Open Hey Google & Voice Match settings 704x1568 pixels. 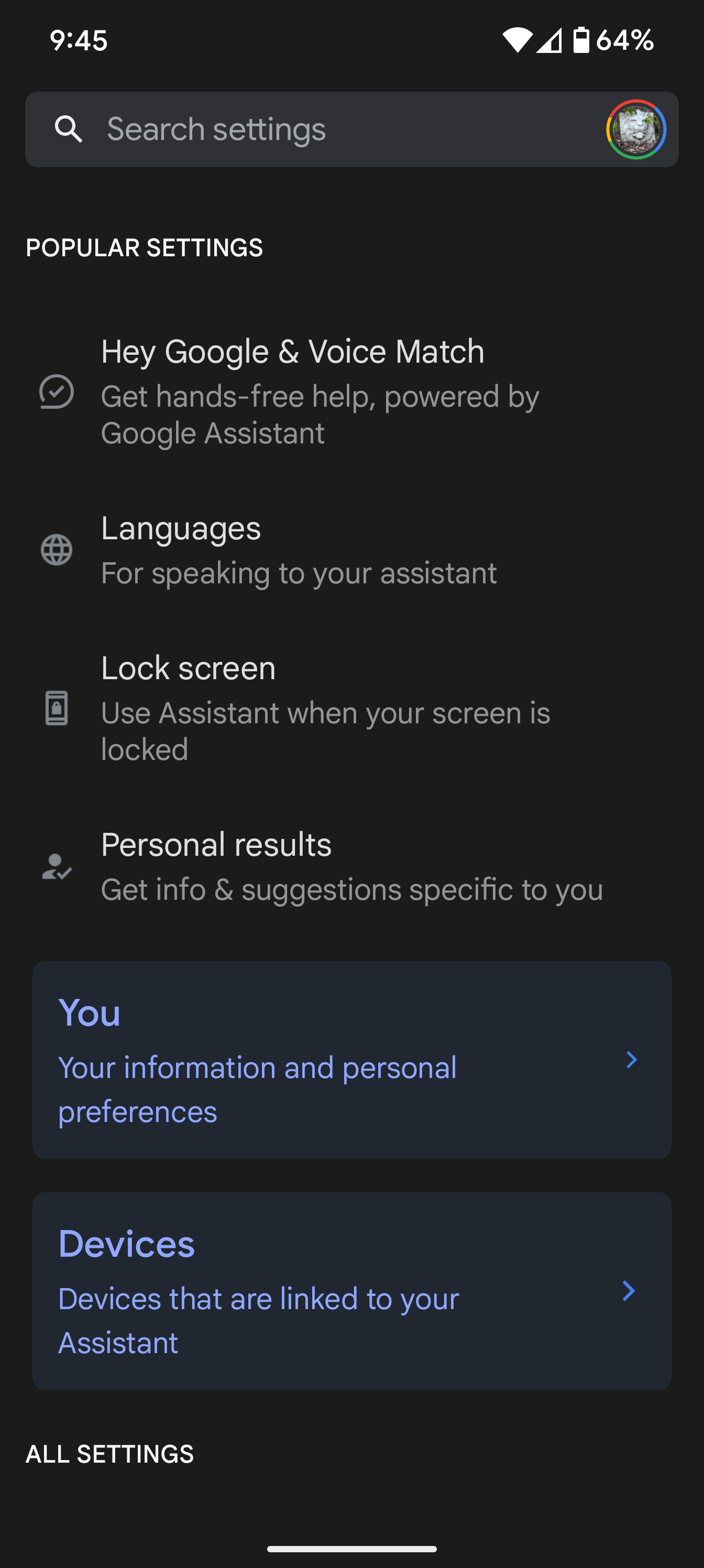click(x=351, y=391)
